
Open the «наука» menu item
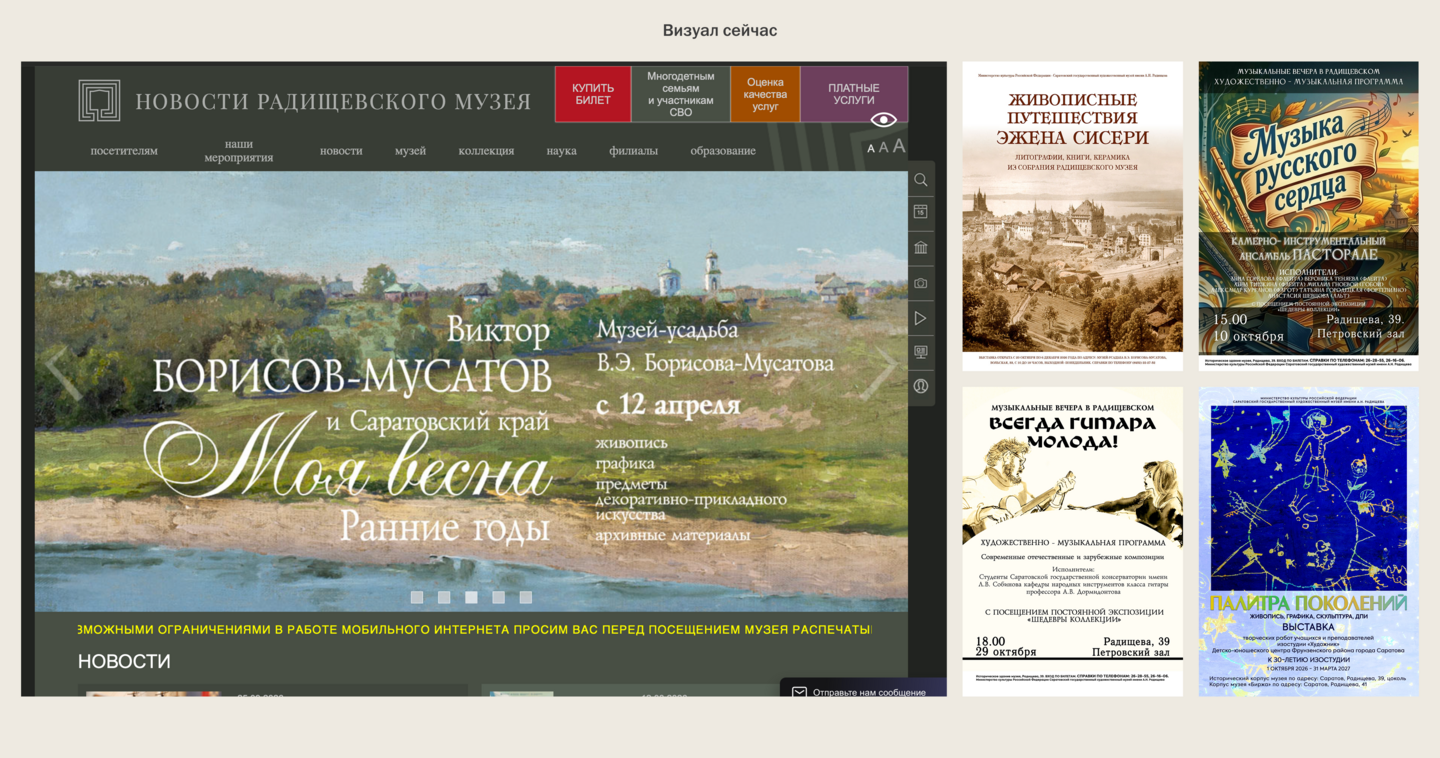(561, 151)
